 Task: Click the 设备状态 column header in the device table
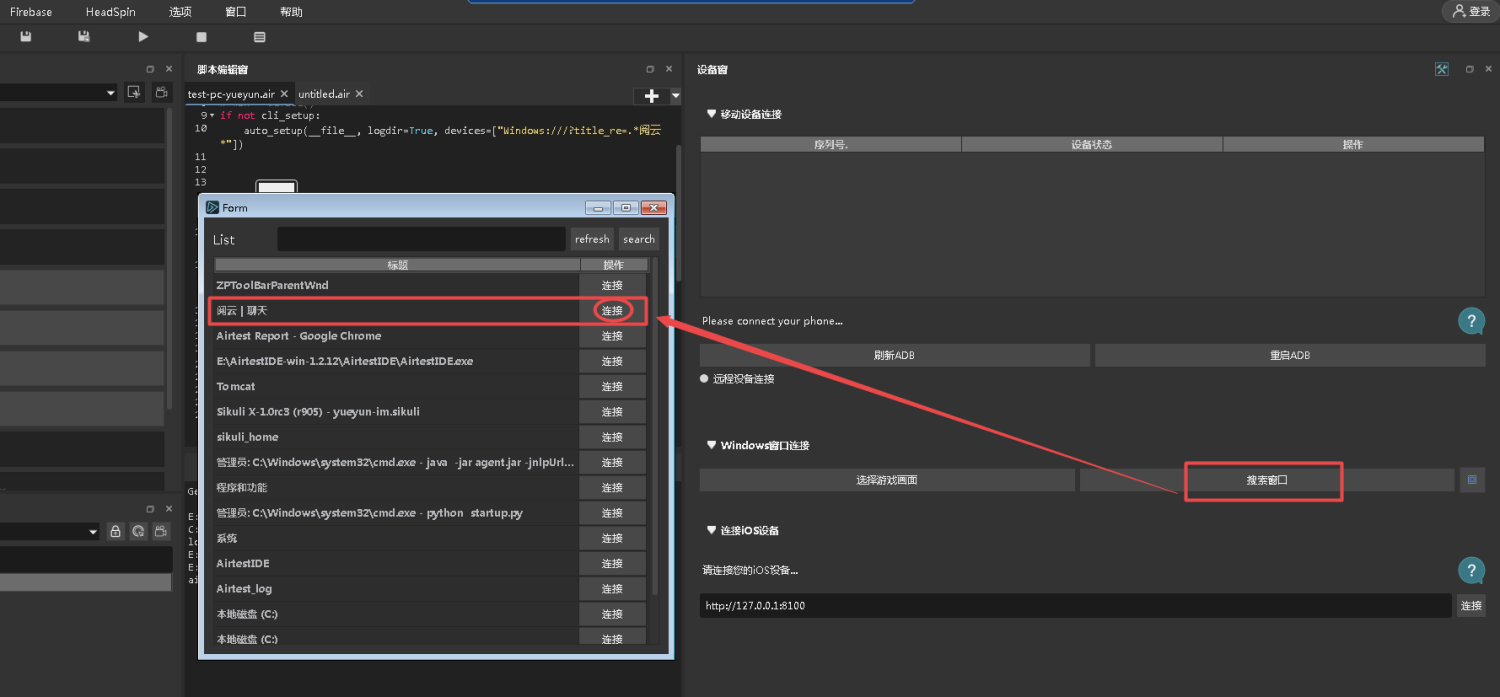[1092, 144]
